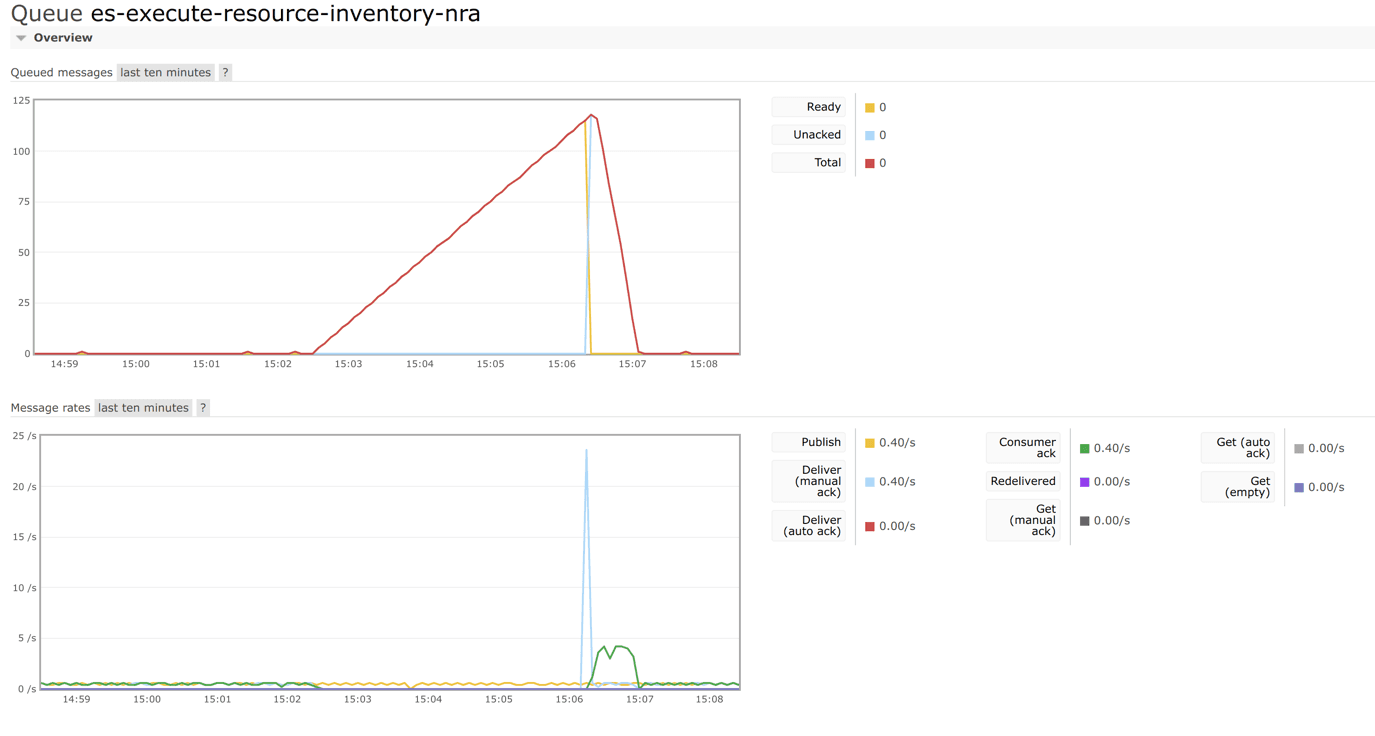1375x736 pixels.
Task: Click the peak of the queued messages chart
Action: point(592,115)
